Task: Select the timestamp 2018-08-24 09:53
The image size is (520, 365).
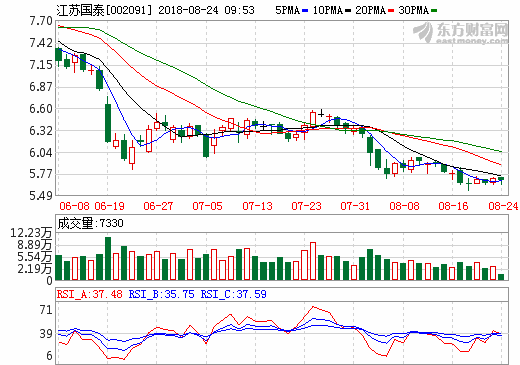Action: (206, 10)
